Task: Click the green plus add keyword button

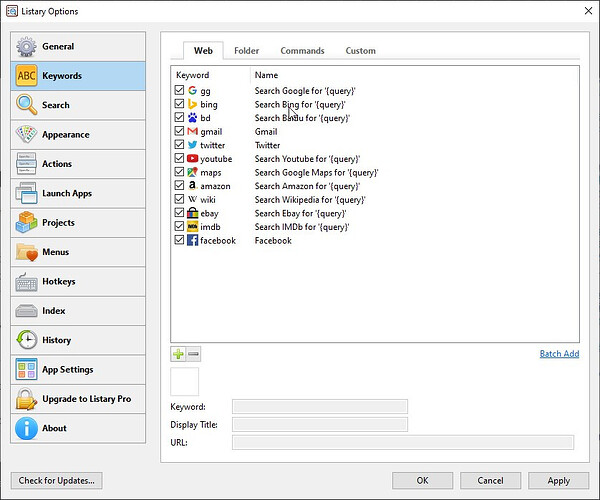Action: (x=178, y=354)
